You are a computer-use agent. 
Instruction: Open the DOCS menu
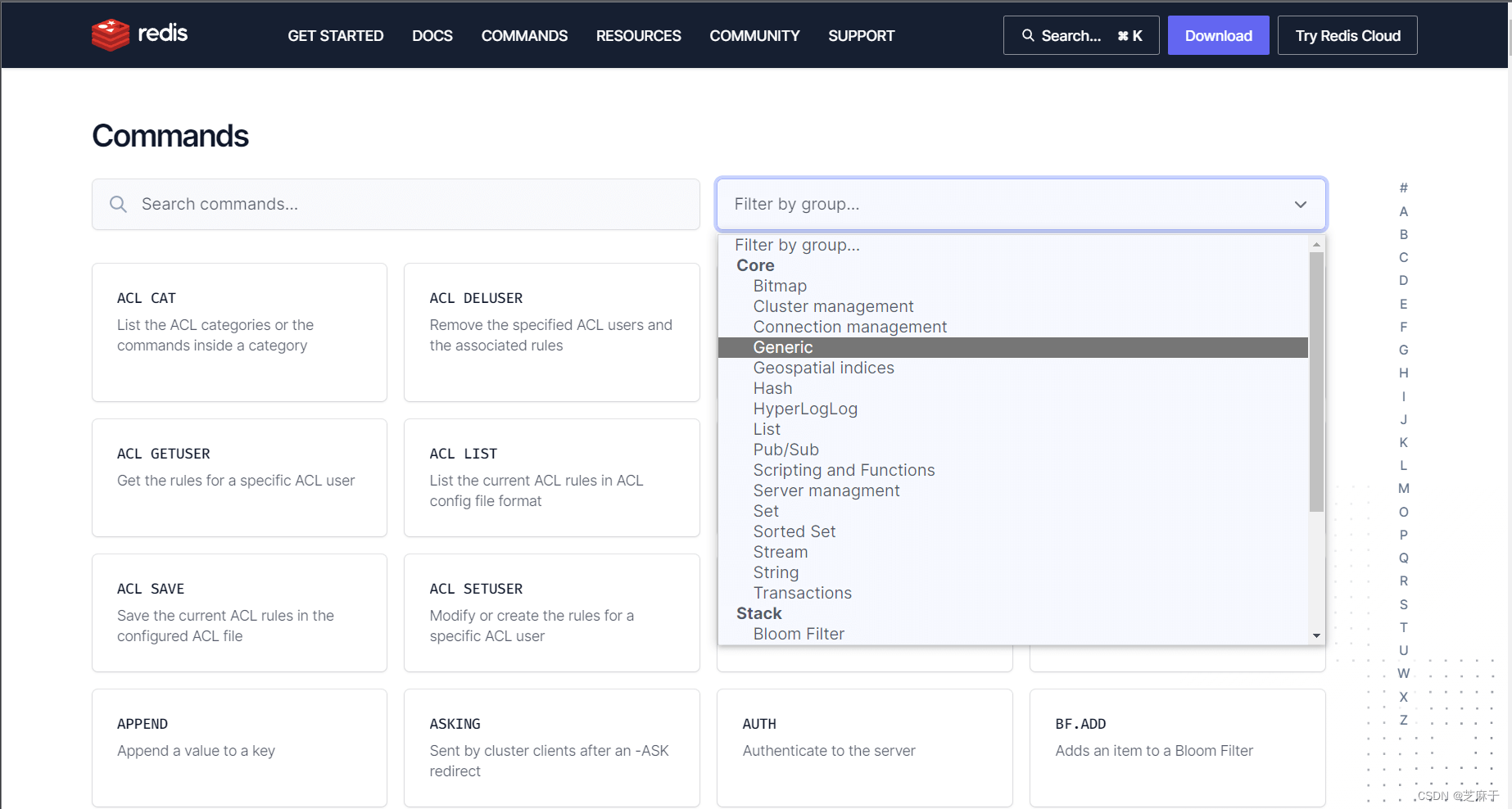tap(432, 36)
